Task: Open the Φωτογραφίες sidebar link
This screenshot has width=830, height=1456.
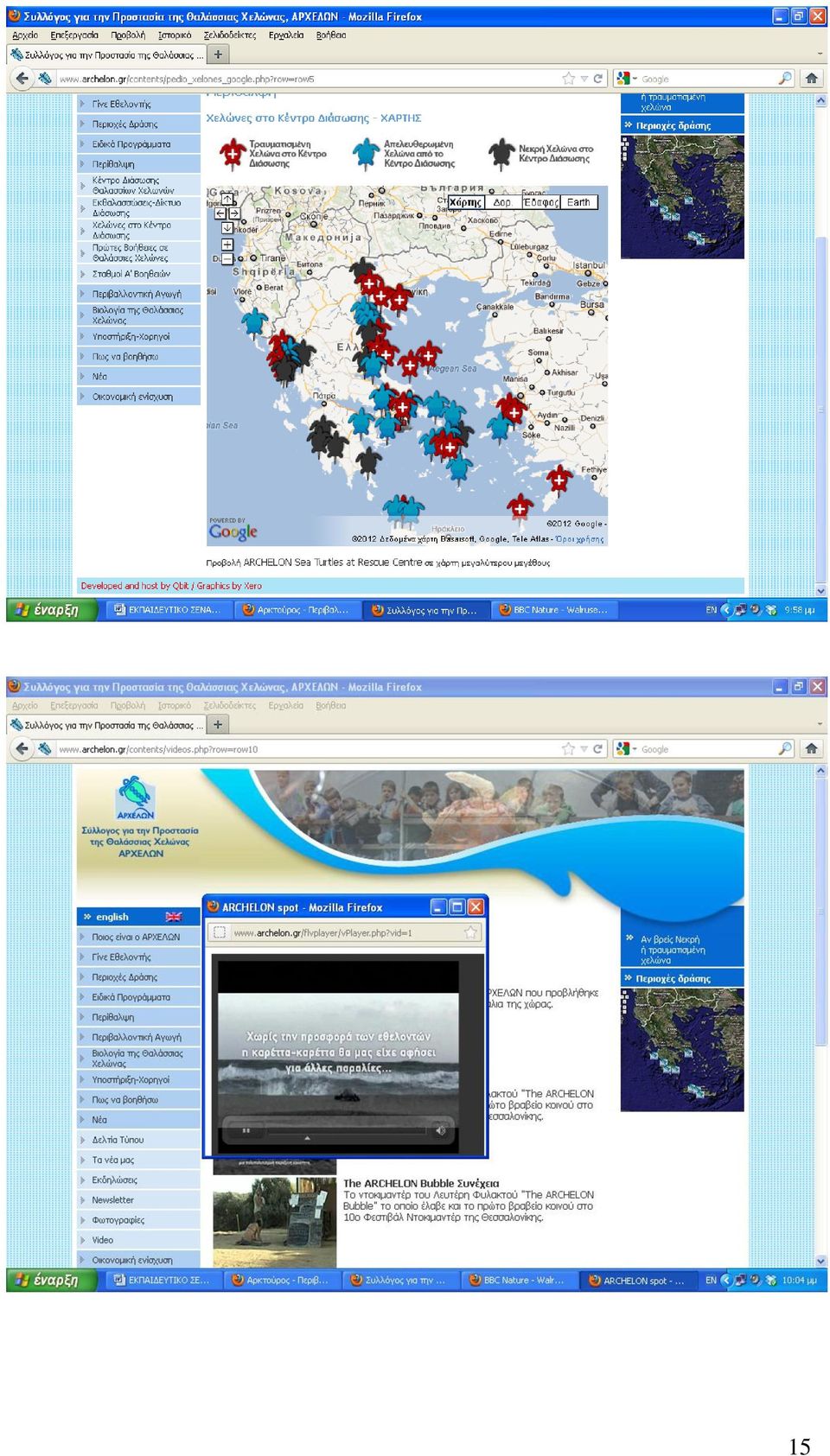Action: (138, 1220)
